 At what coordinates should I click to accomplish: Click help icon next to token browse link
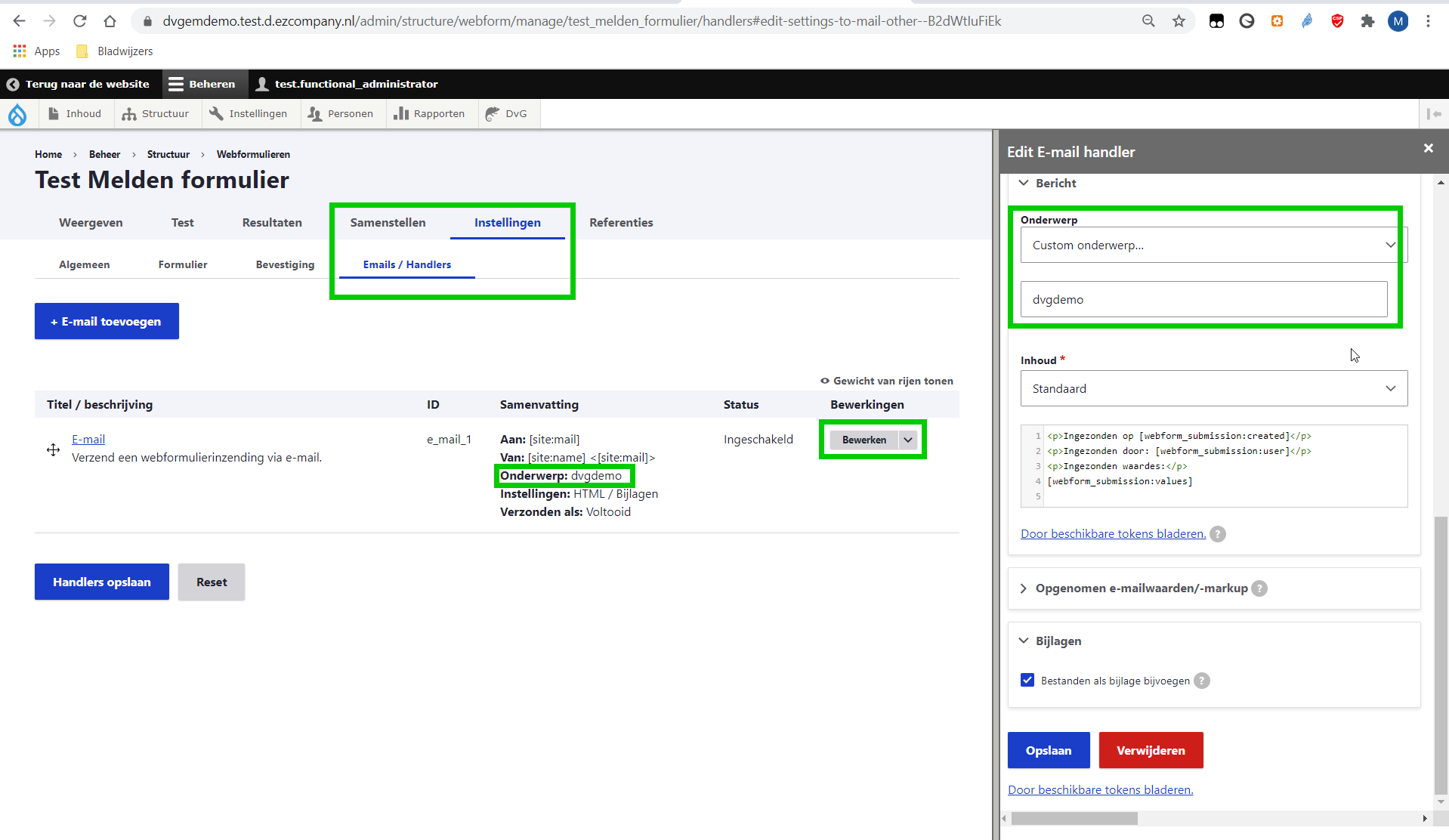1217,534
